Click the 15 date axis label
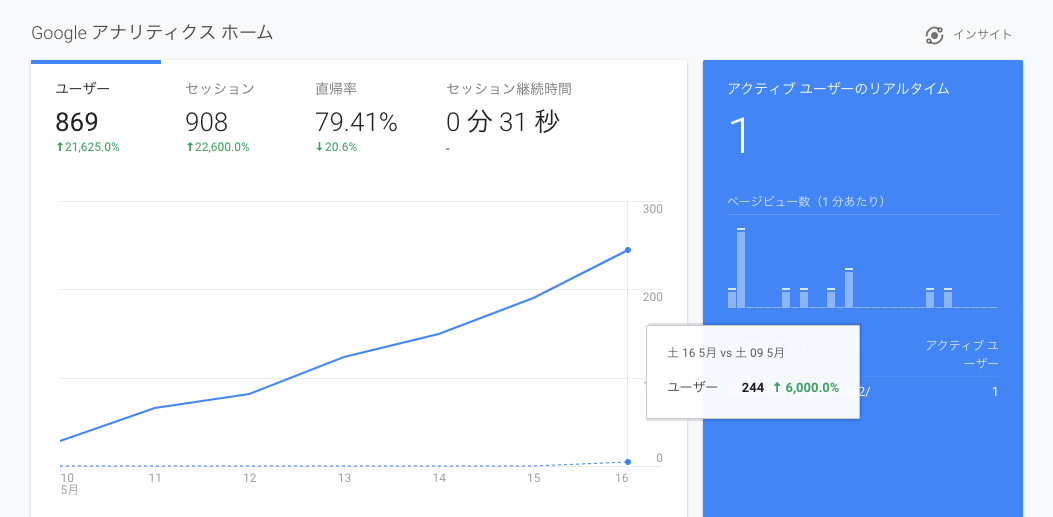Viewport: 1053px width, 517px height. 534,478
